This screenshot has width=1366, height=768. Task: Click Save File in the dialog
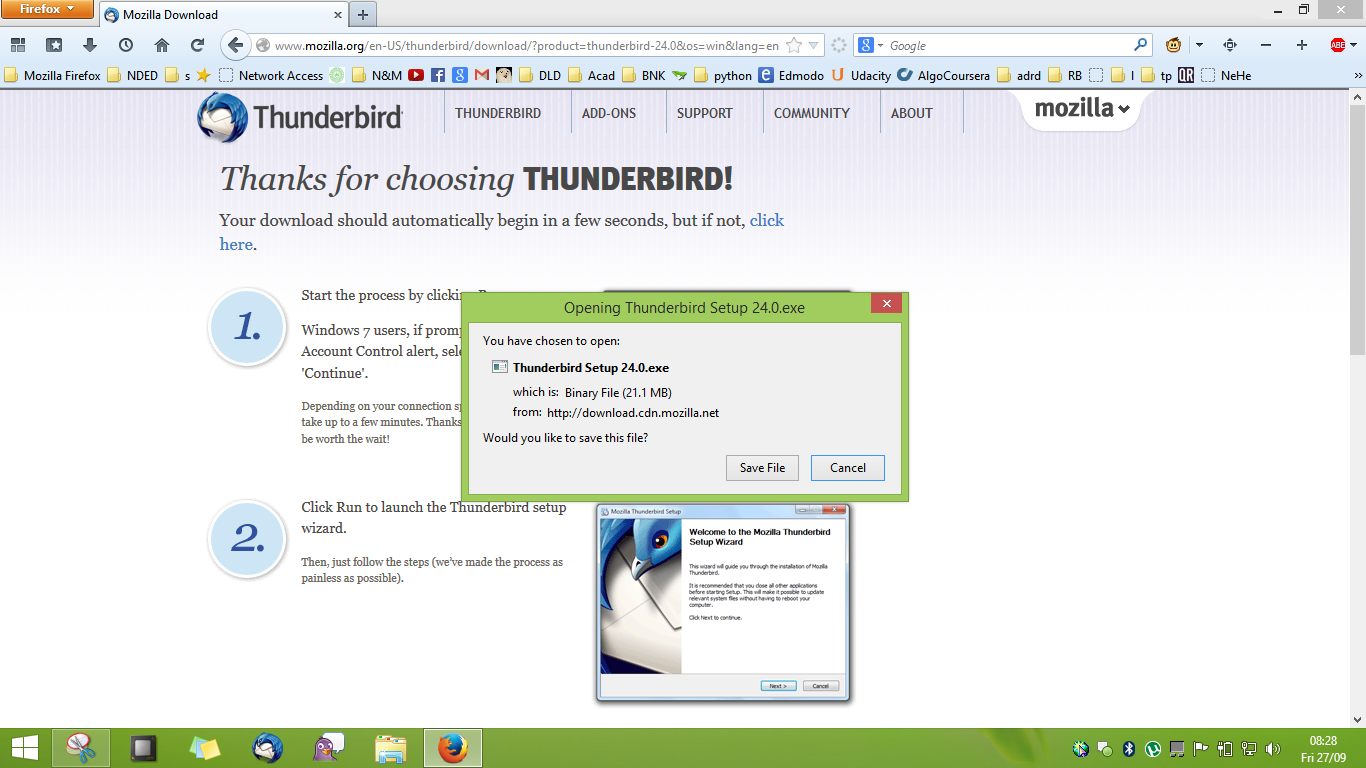pos(762,467)
